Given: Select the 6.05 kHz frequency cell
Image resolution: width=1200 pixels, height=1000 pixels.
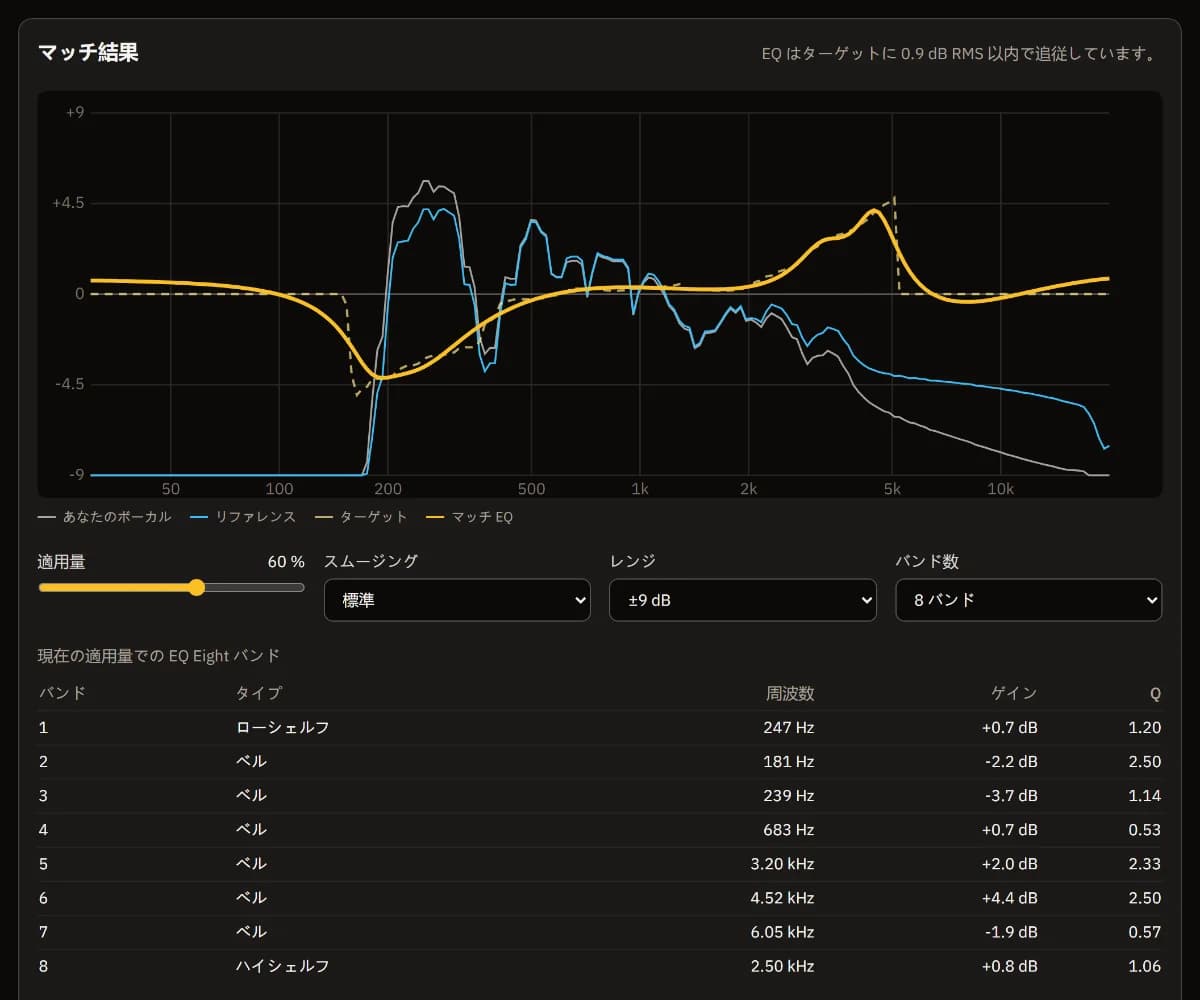Looking at the screenshot, I should click(x=784, y=931).
